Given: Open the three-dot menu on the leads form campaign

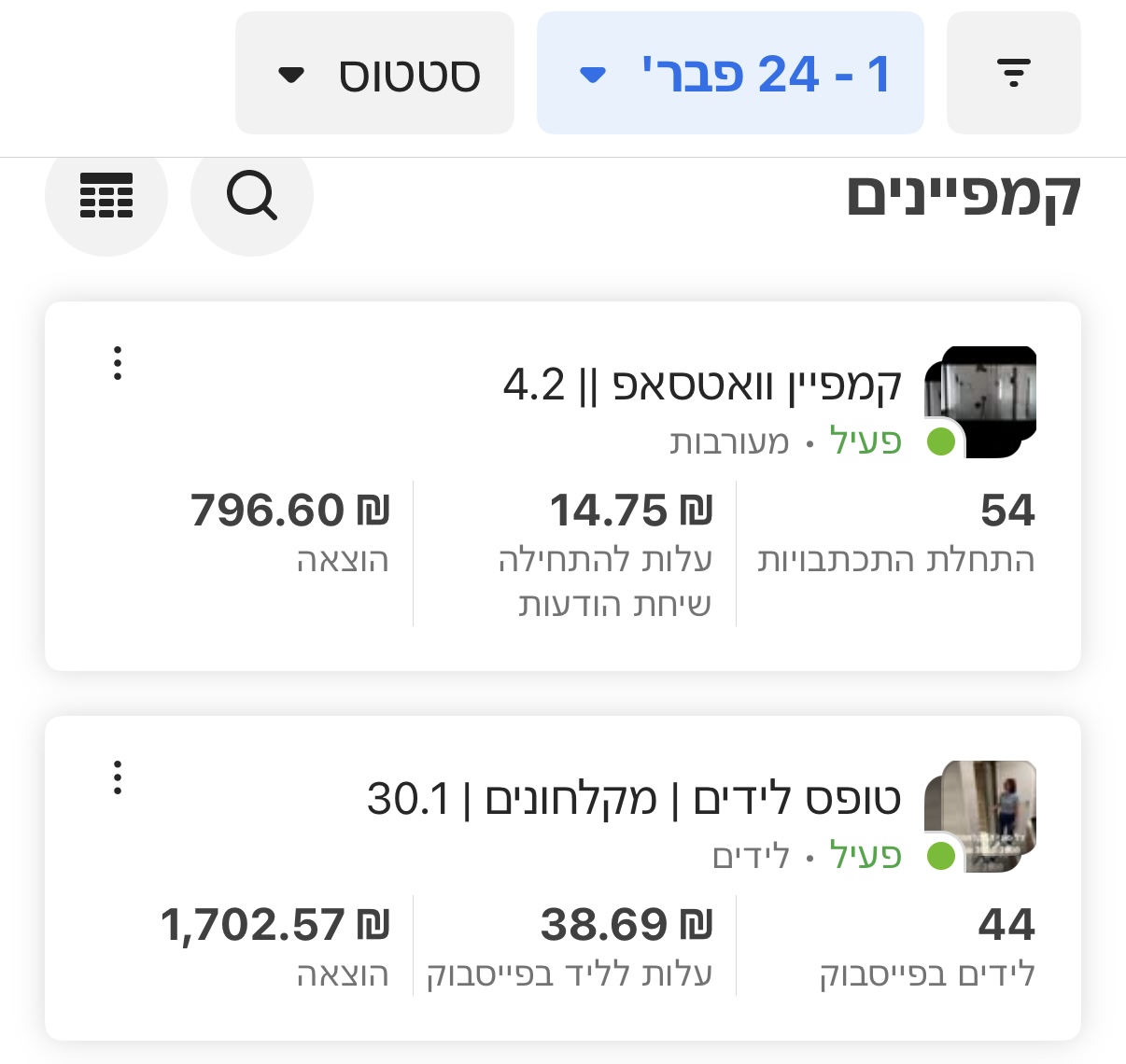Looking at the screenshot, I should click(x=117, y=777).
